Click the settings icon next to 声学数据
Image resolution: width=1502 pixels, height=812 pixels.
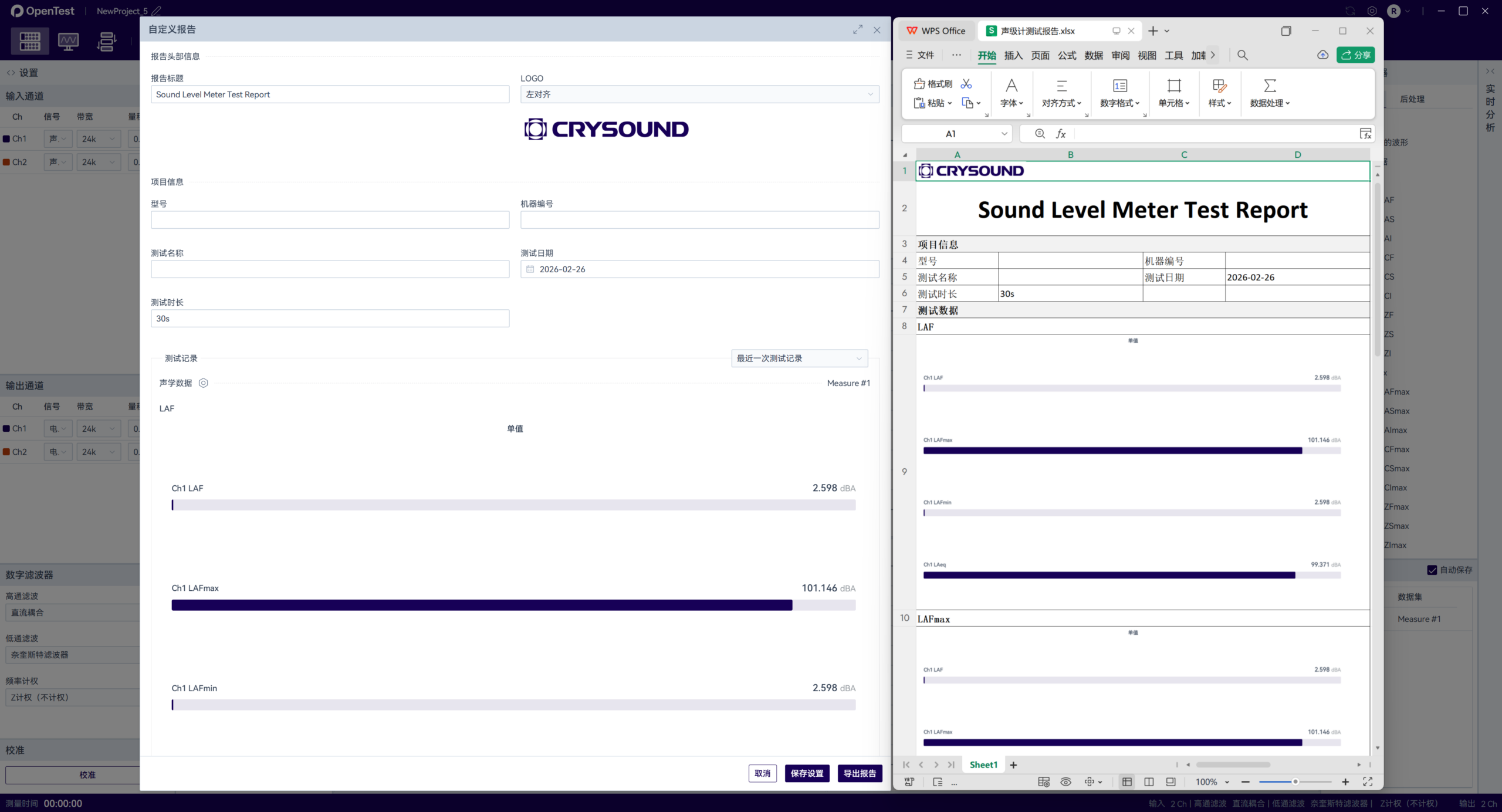(x=203, y=383)
